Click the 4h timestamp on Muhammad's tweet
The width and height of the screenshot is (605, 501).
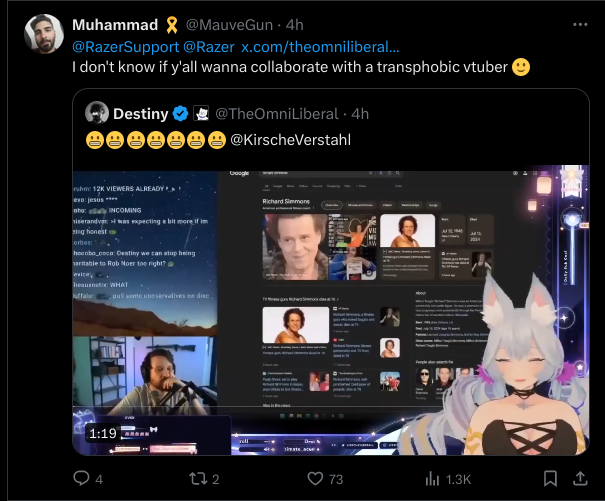pyautogui.click(x=294, y=25)
